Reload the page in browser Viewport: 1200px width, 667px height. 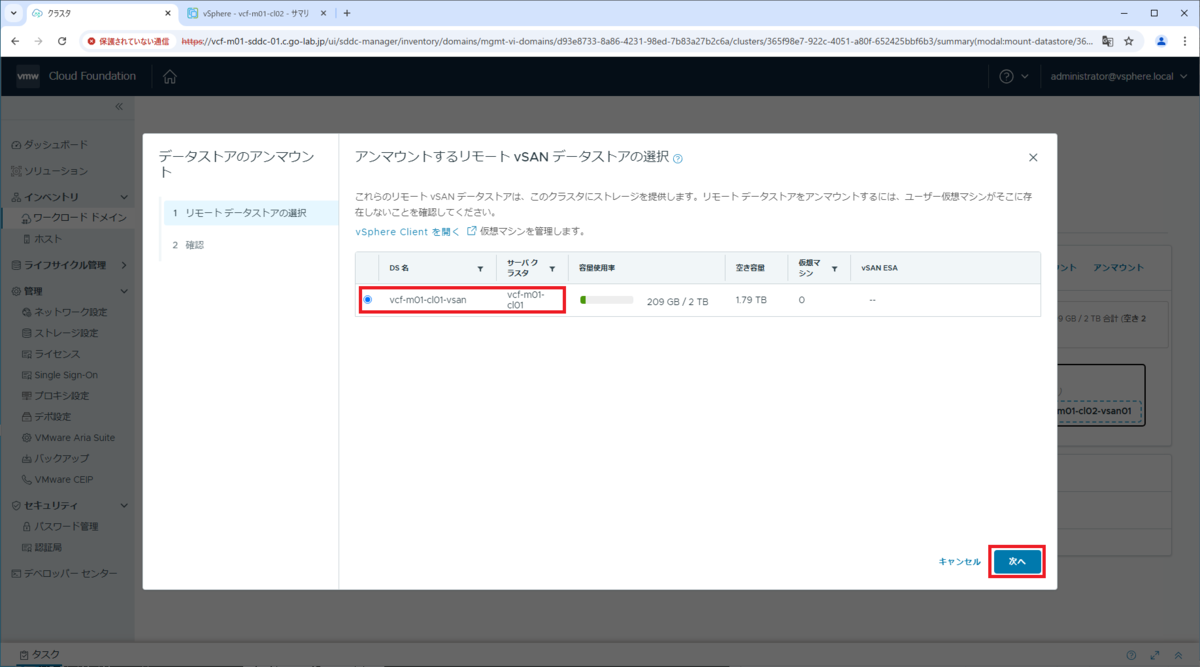tap(62, 41)
